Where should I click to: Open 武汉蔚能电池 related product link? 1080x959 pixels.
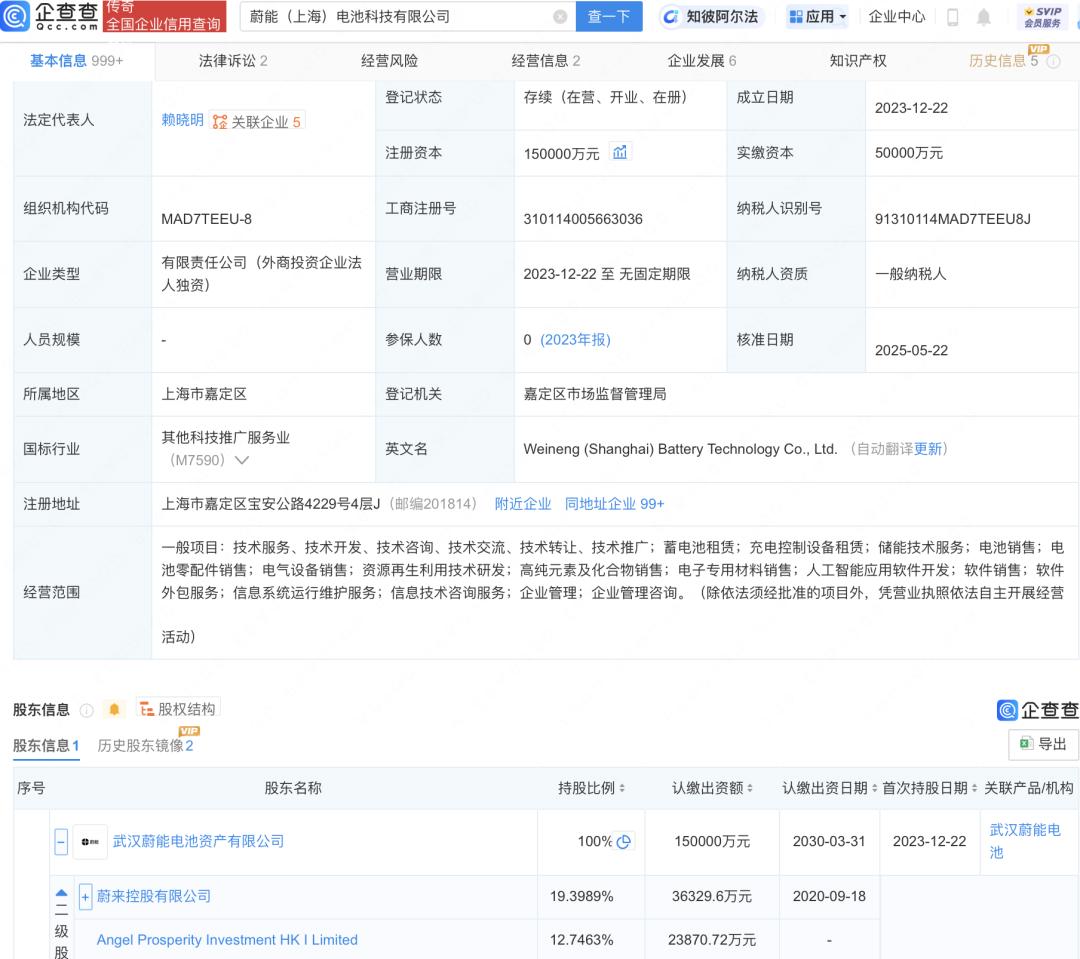click(1025, 841)
